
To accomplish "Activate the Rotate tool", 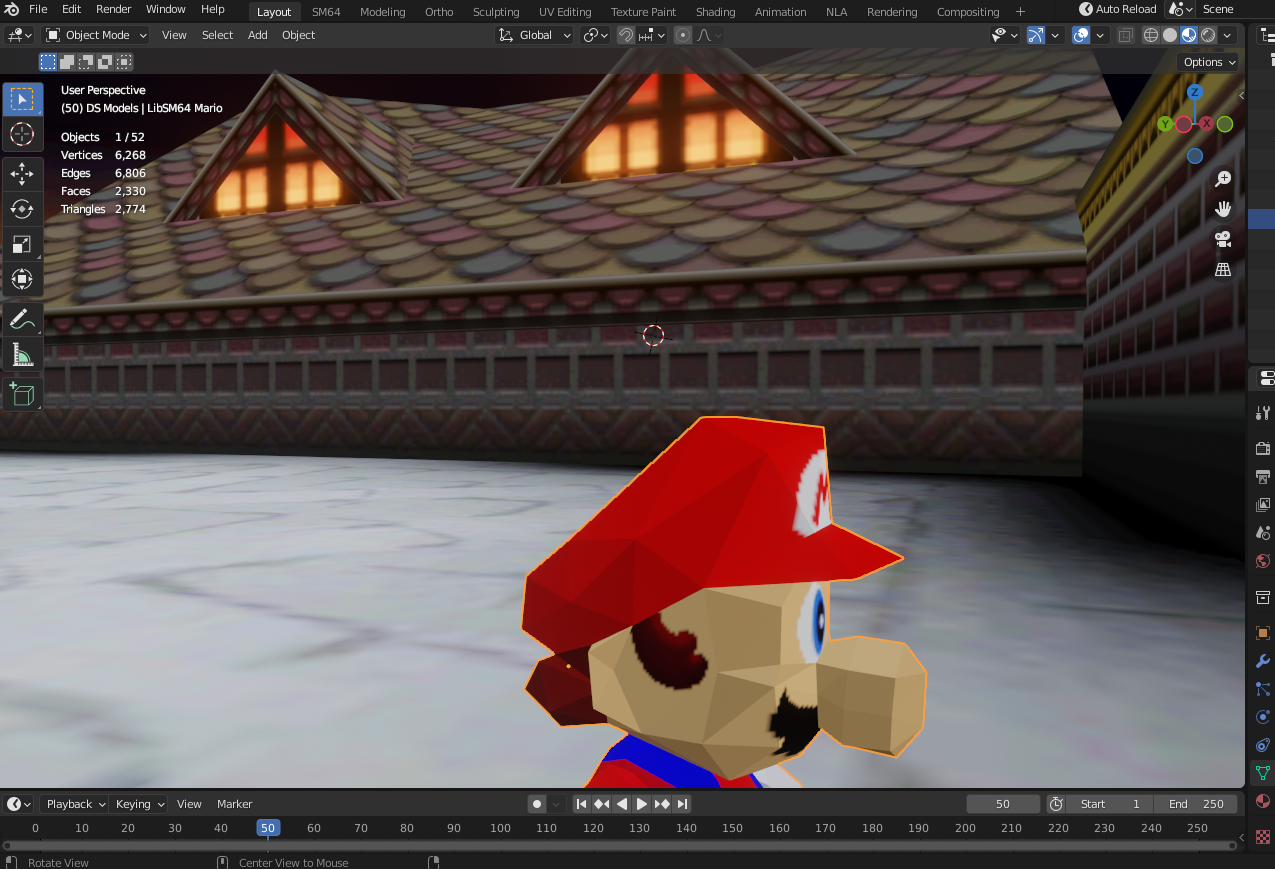I will (x=22, y=209).
